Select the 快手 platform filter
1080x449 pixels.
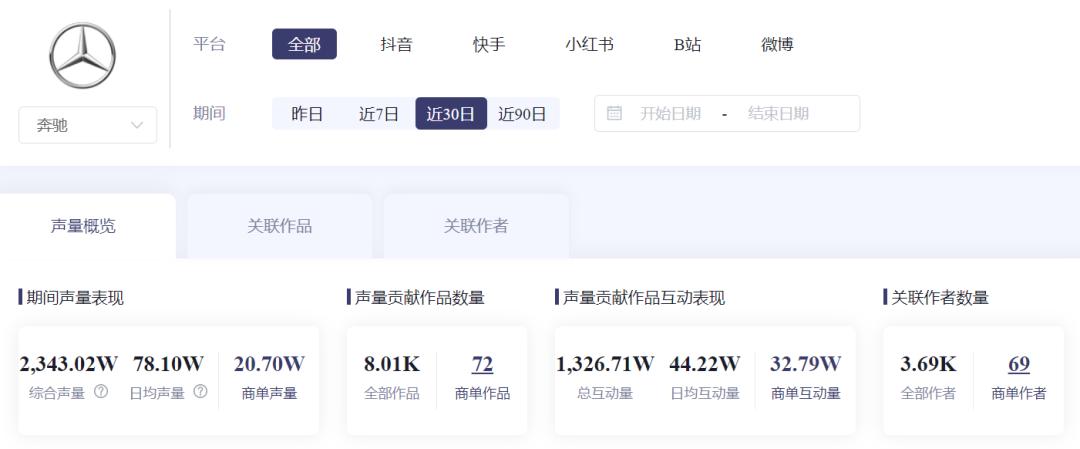(488, 44)
